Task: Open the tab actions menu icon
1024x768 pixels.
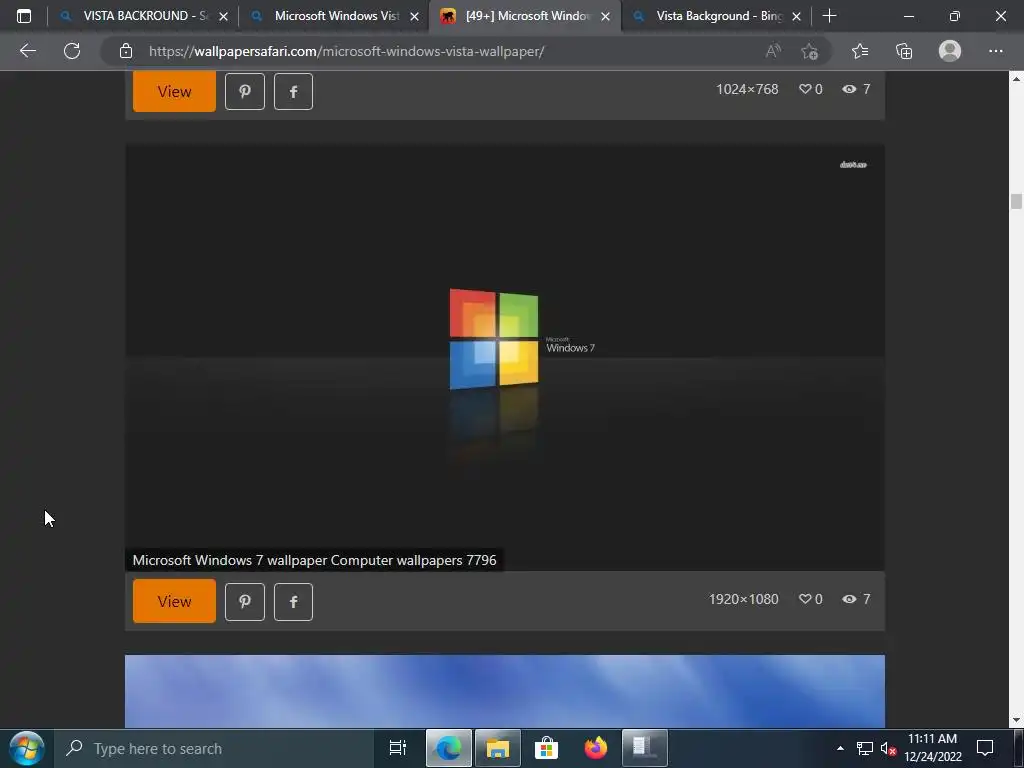Action: coord(24,16)
